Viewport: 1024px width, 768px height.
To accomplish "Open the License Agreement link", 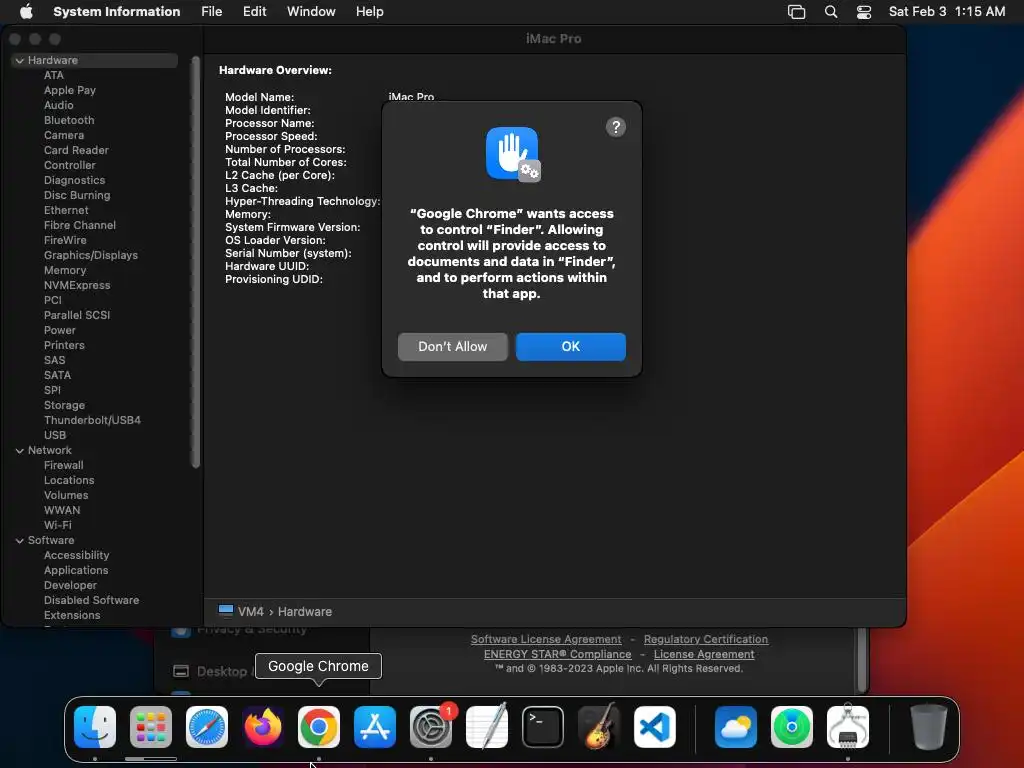I will (x=704, y=654).
